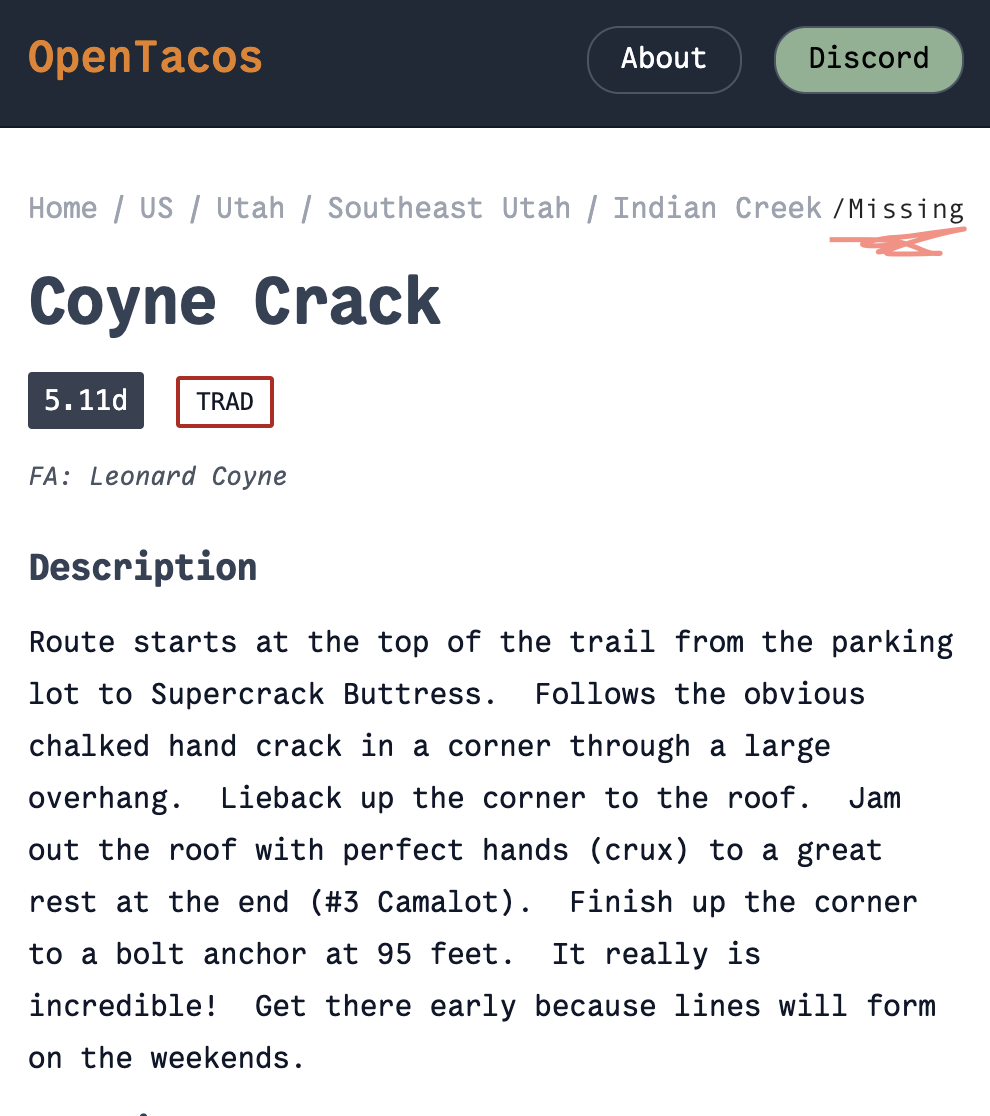Click the route grade label text
The width and height of the screenshot is (990, 1116).
tap(85, 400)
